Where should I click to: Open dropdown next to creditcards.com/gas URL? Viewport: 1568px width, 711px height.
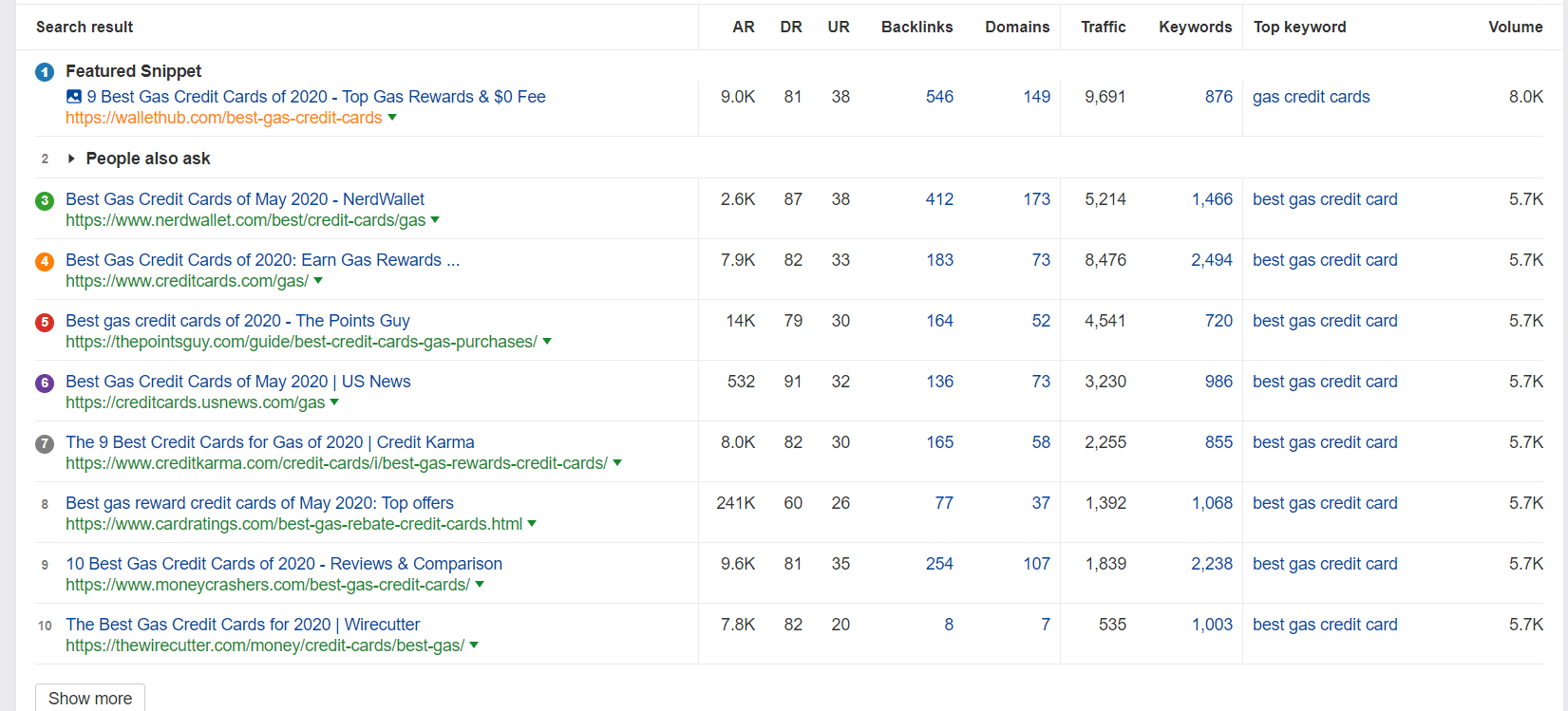318,281
